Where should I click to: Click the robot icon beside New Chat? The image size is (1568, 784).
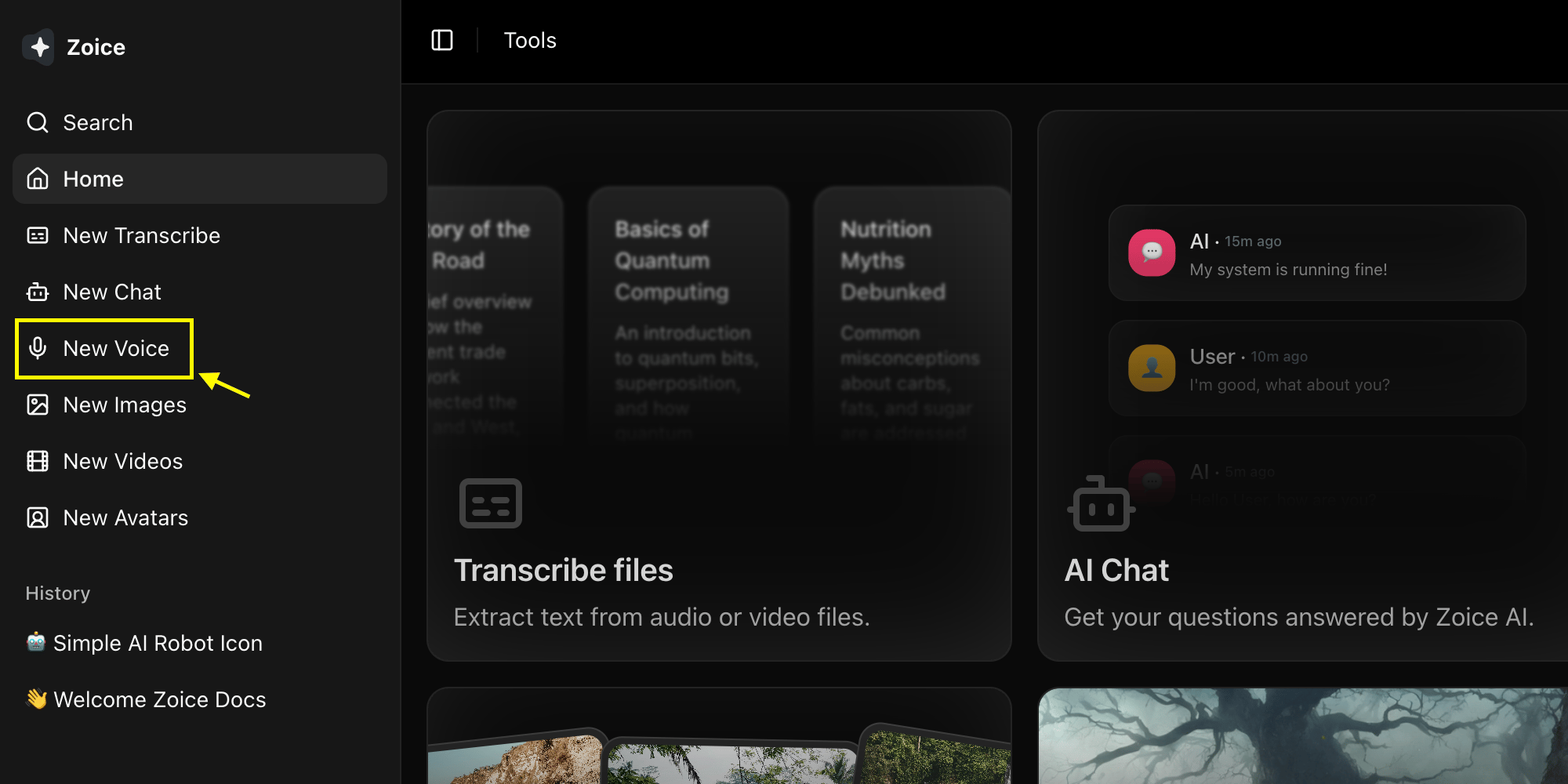click(38, 292)
